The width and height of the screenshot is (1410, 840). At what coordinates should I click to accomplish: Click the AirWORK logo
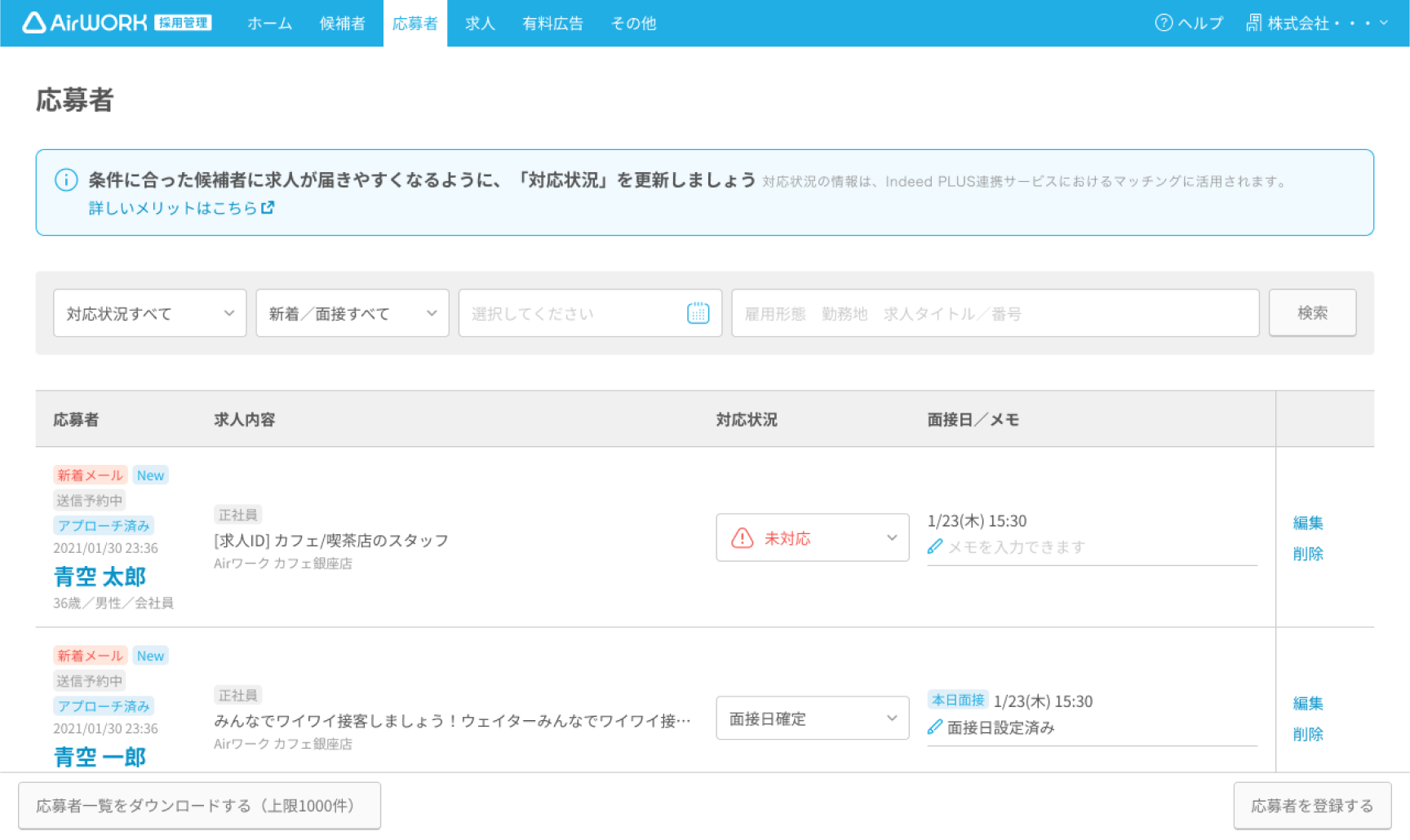pos(117,23)
